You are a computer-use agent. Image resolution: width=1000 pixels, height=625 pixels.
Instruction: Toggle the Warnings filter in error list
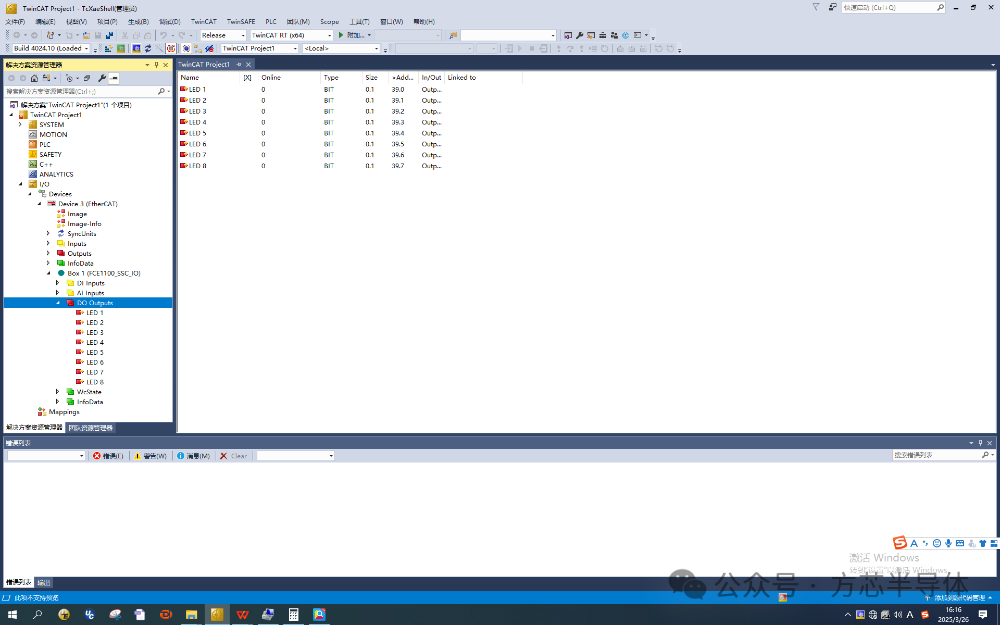(151, 456)
